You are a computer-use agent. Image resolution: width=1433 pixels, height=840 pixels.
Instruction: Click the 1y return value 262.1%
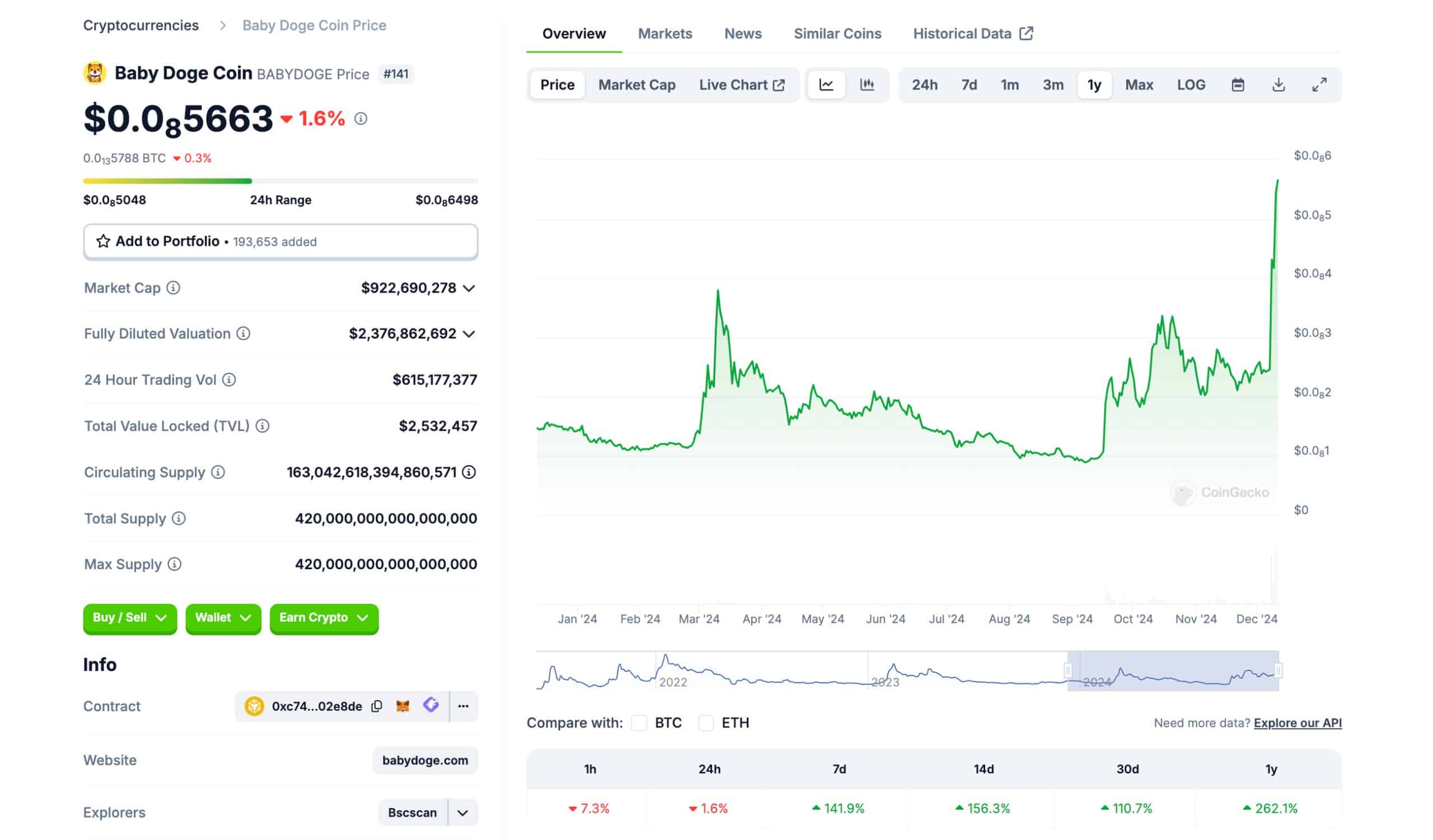(1270, 808)
